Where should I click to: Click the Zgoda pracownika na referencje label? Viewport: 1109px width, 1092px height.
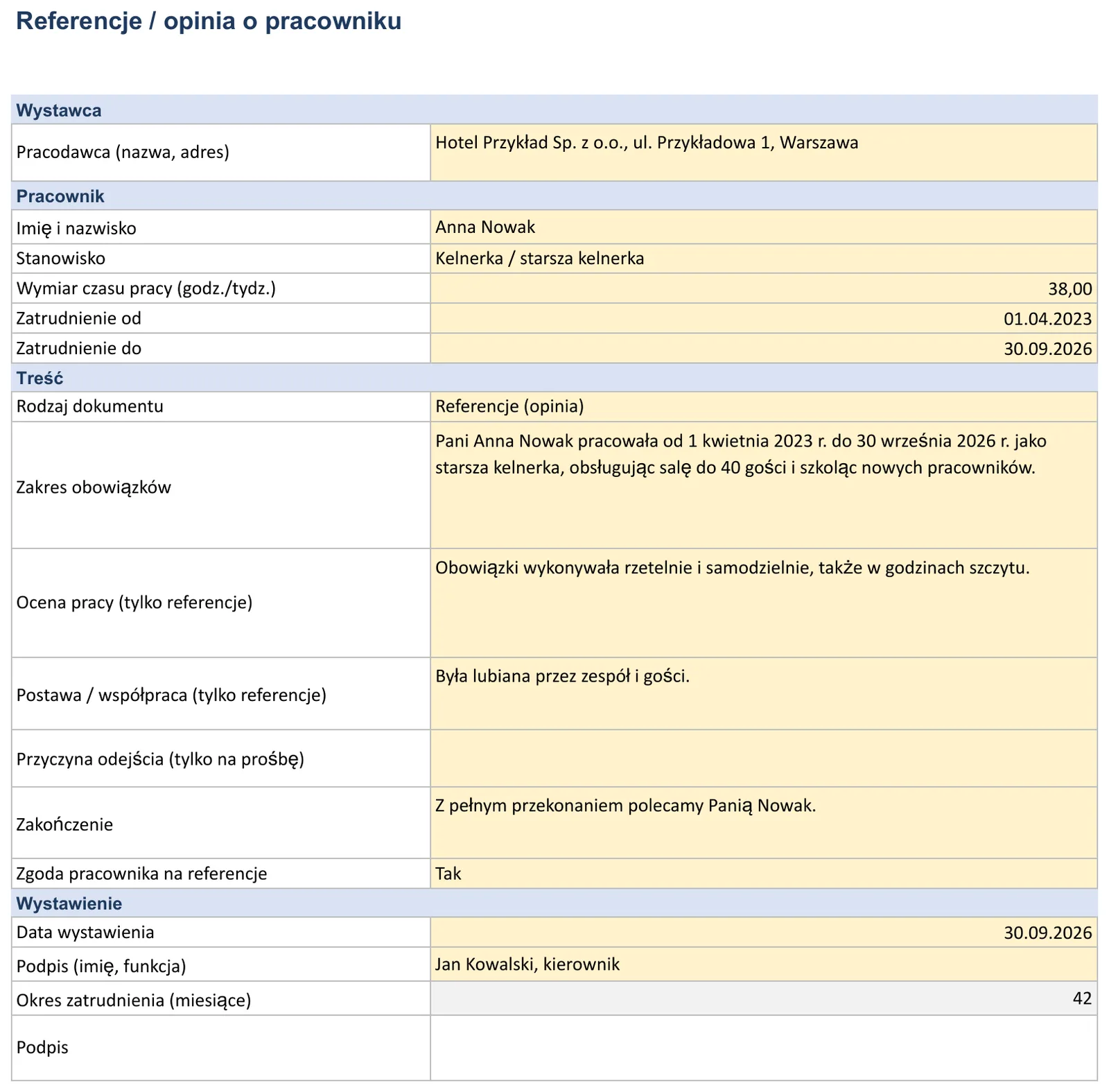[x=141, y=874]
